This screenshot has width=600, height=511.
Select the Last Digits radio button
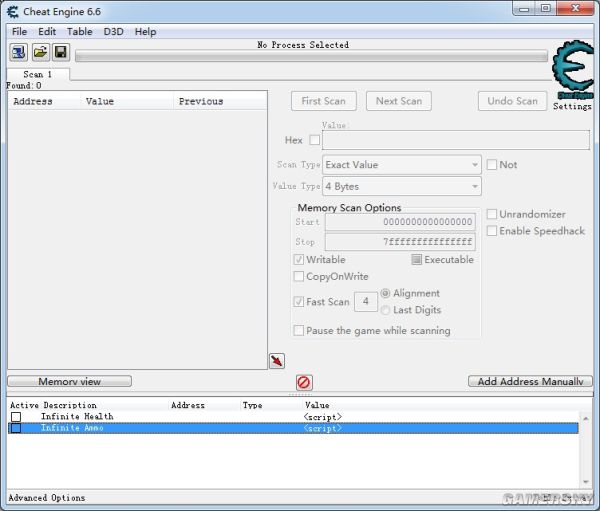[385, 310]
